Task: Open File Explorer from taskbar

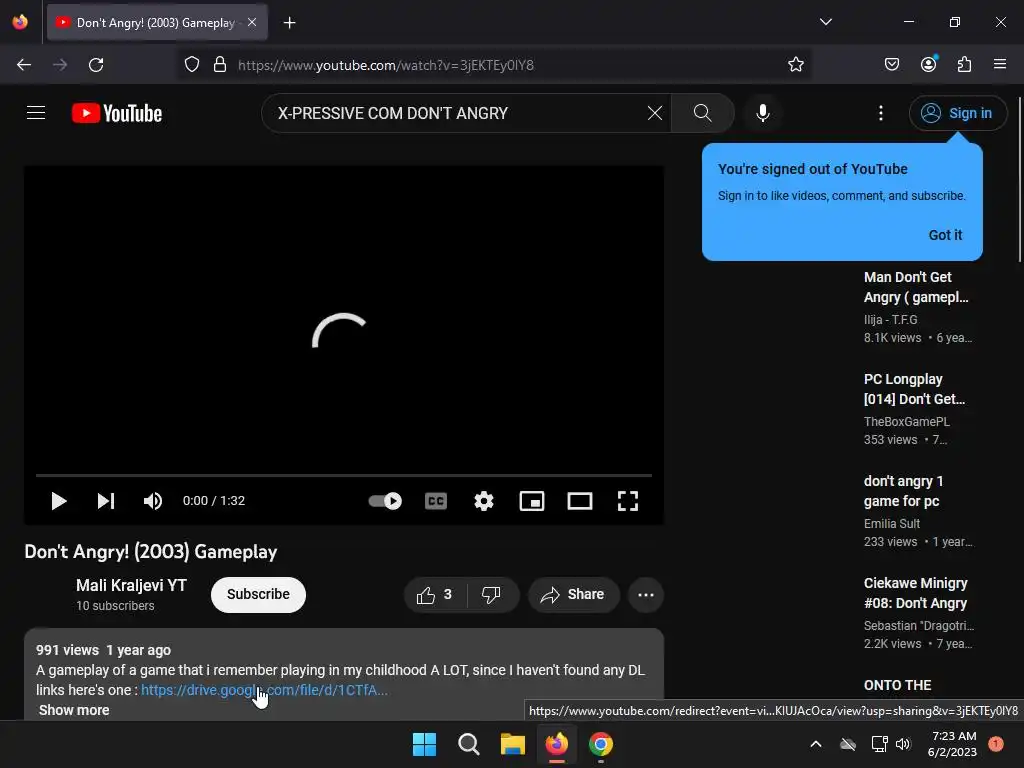Action: 513,744
